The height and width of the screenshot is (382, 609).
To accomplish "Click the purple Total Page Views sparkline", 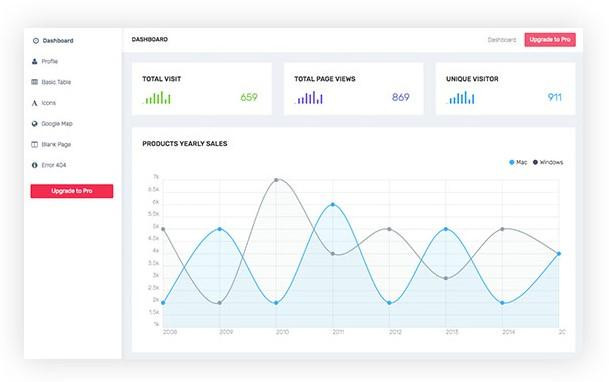I will [x=308, y=97].
